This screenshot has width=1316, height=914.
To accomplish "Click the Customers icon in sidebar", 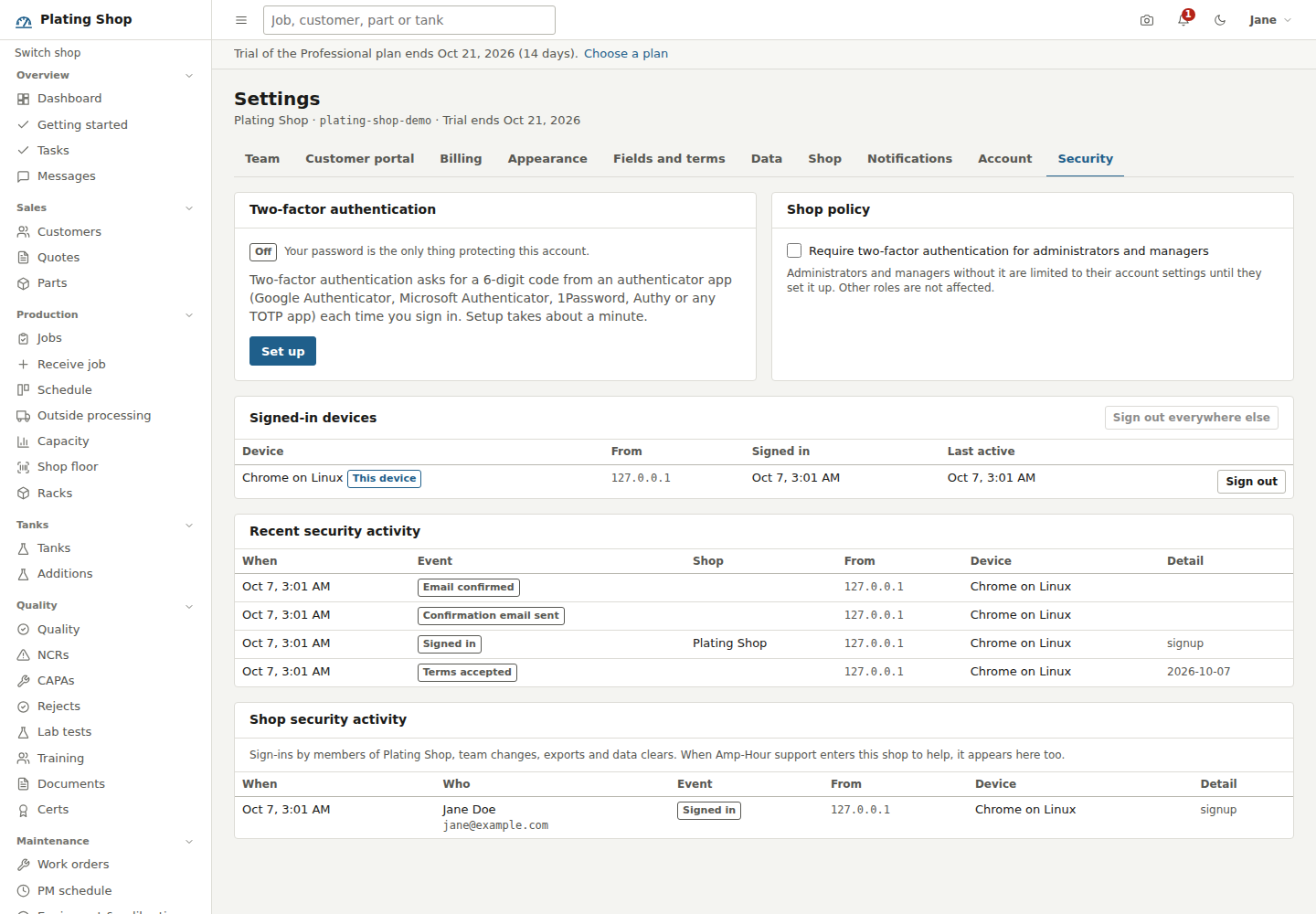I will [24, 232].
